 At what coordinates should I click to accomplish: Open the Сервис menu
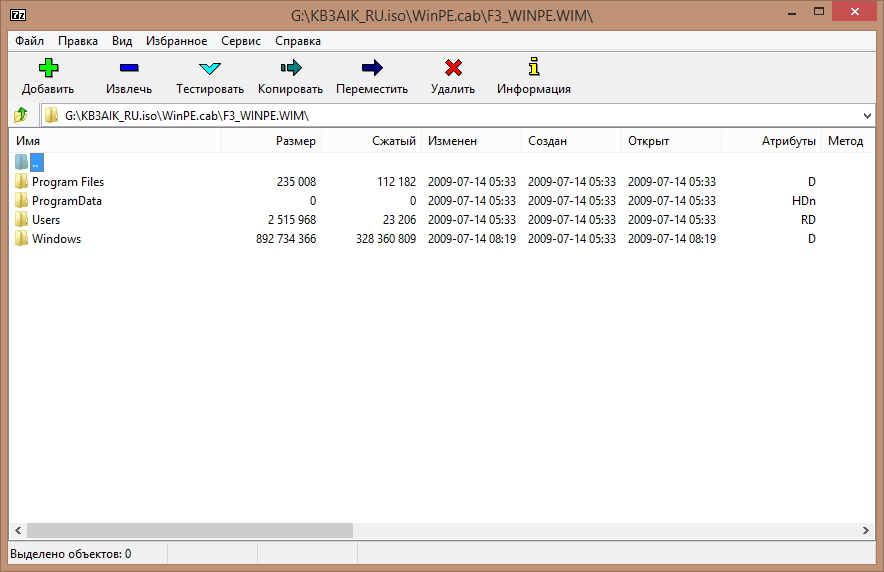point(241,41)
